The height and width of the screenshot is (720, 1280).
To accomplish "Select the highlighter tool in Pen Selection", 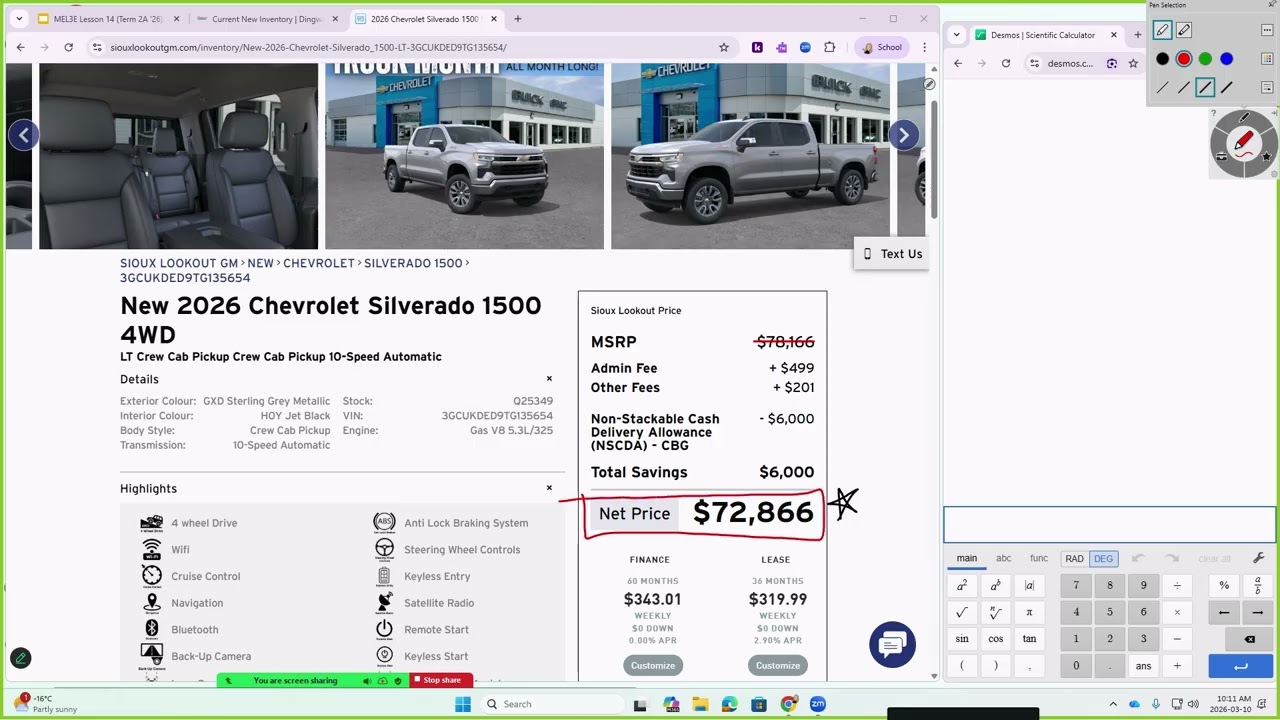I will click(x=1184, y=31).
